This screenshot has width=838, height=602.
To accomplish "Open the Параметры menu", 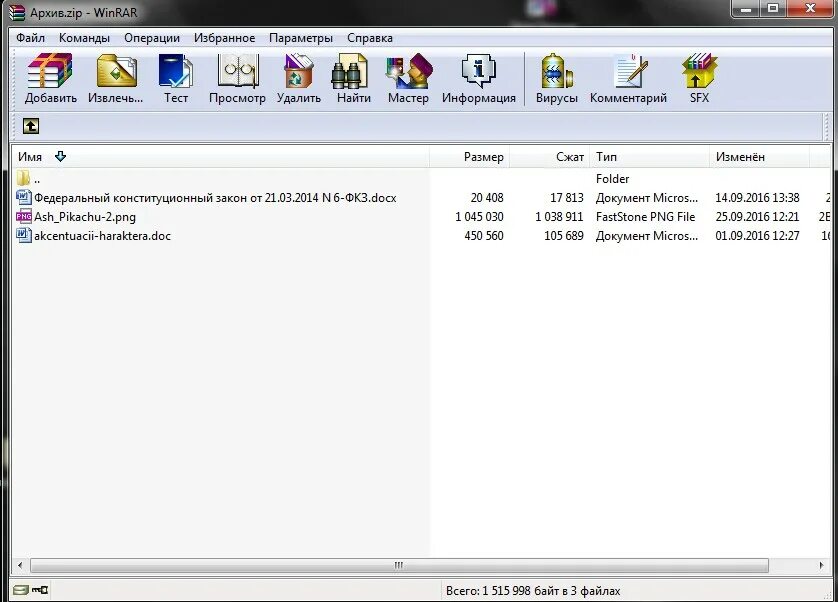I will click(301, 38).
